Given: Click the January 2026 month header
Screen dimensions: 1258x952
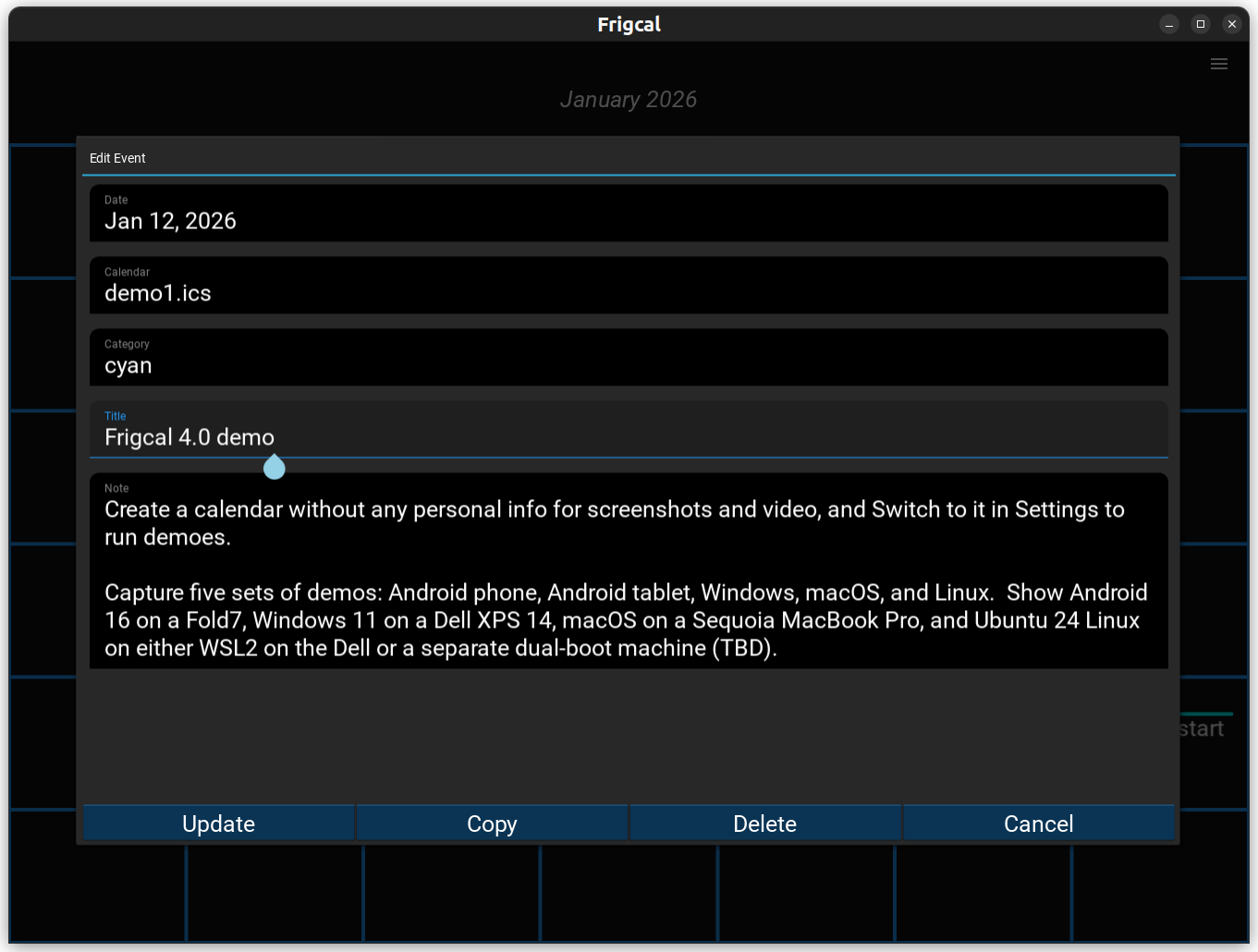Looking at the screenshot, I should coord(629,100).
